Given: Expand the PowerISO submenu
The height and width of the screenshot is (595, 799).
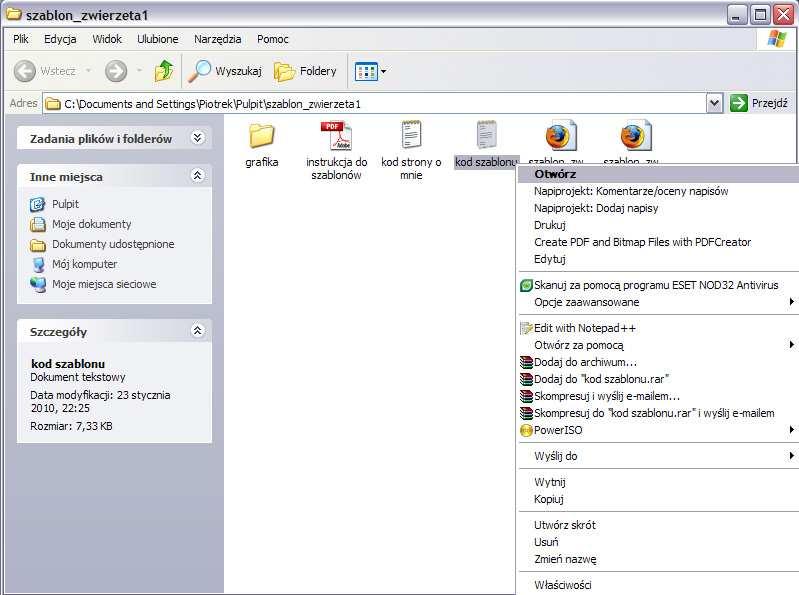Looking at the screenshot, I should [658, 430].
